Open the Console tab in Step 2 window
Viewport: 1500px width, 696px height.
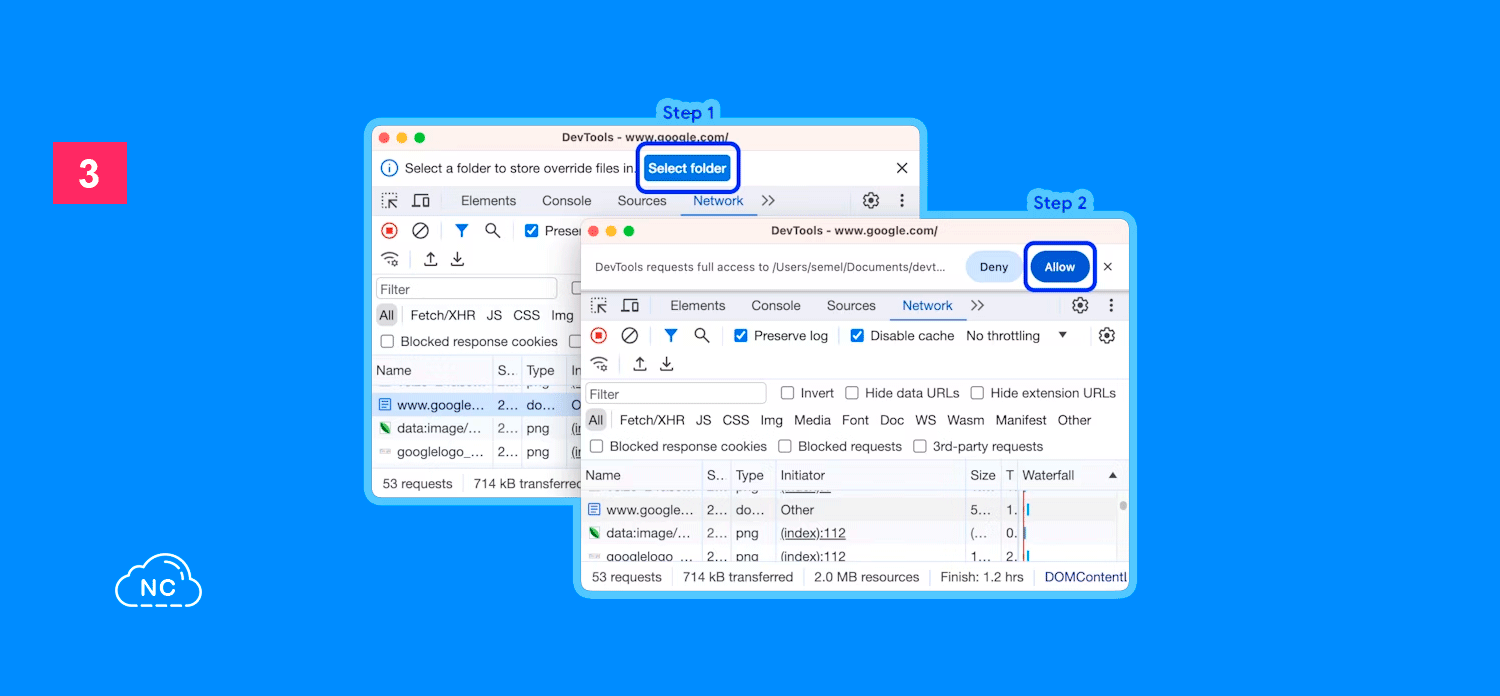pyautogui.click(x=776, y=306)
